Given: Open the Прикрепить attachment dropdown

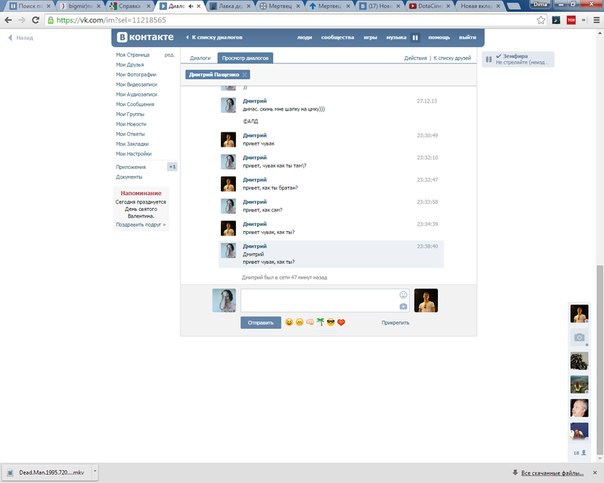Looking at the screenshot, I should pos(395,323).
